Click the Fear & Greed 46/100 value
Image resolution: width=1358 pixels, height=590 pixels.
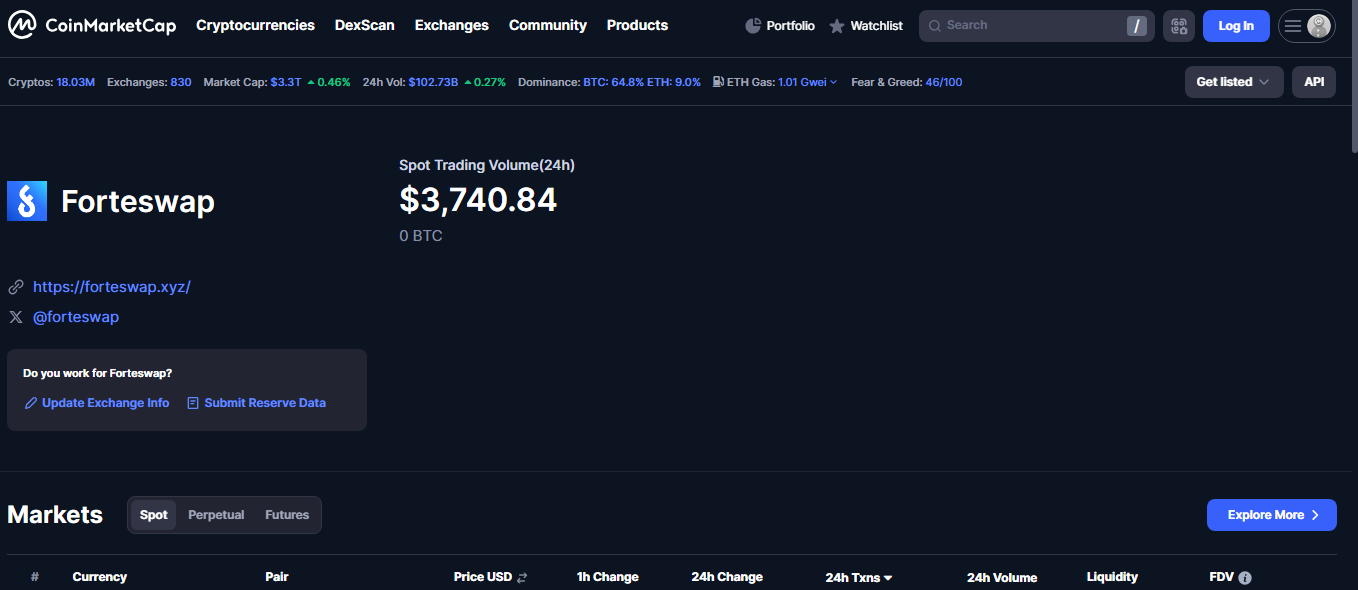click(944, 82)
